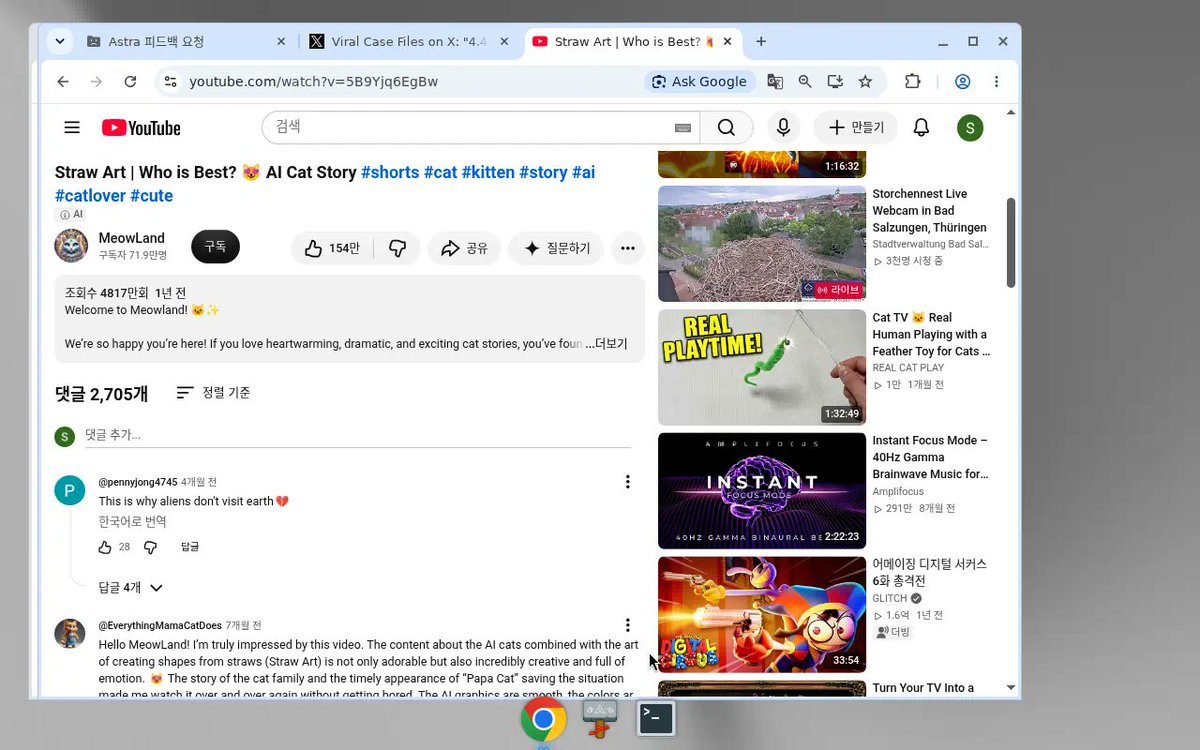Expand description with ...더보기
The height and width of the screenshot is (750, 1200).
607,343
